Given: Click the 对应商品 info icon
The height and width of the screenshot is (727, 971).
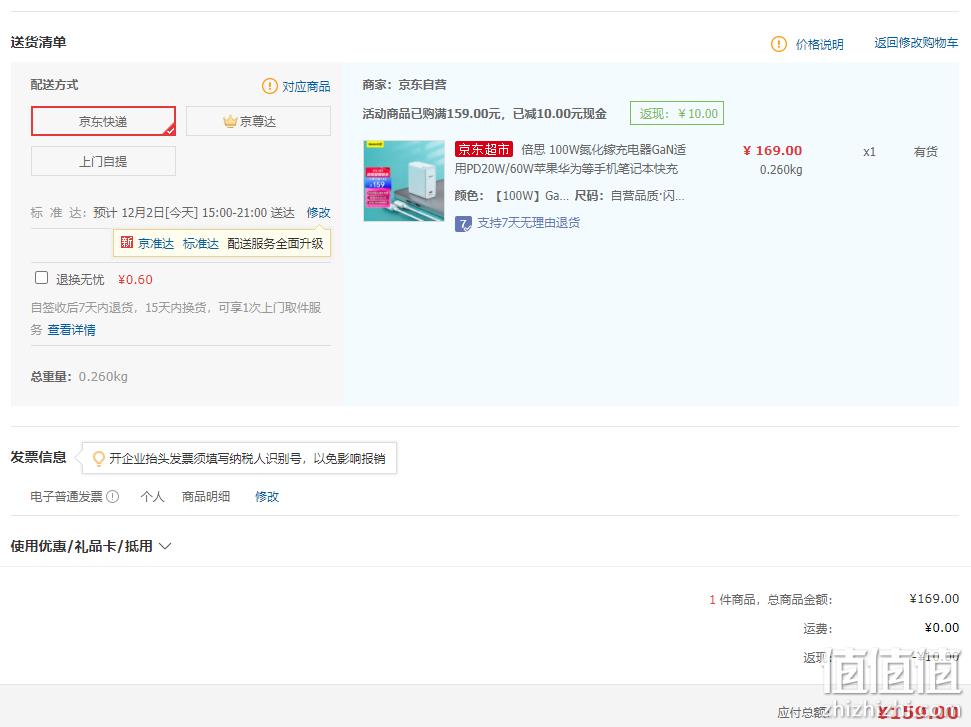Looking at the screenshot, I should [x=269, y=86].
